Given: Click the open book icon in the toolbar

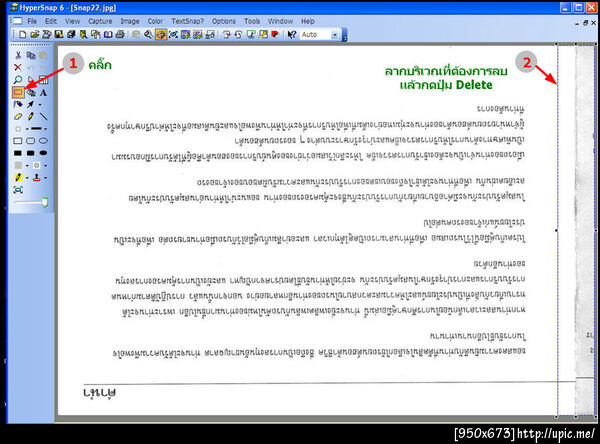Looking at the screenshot, I should 108,35.
